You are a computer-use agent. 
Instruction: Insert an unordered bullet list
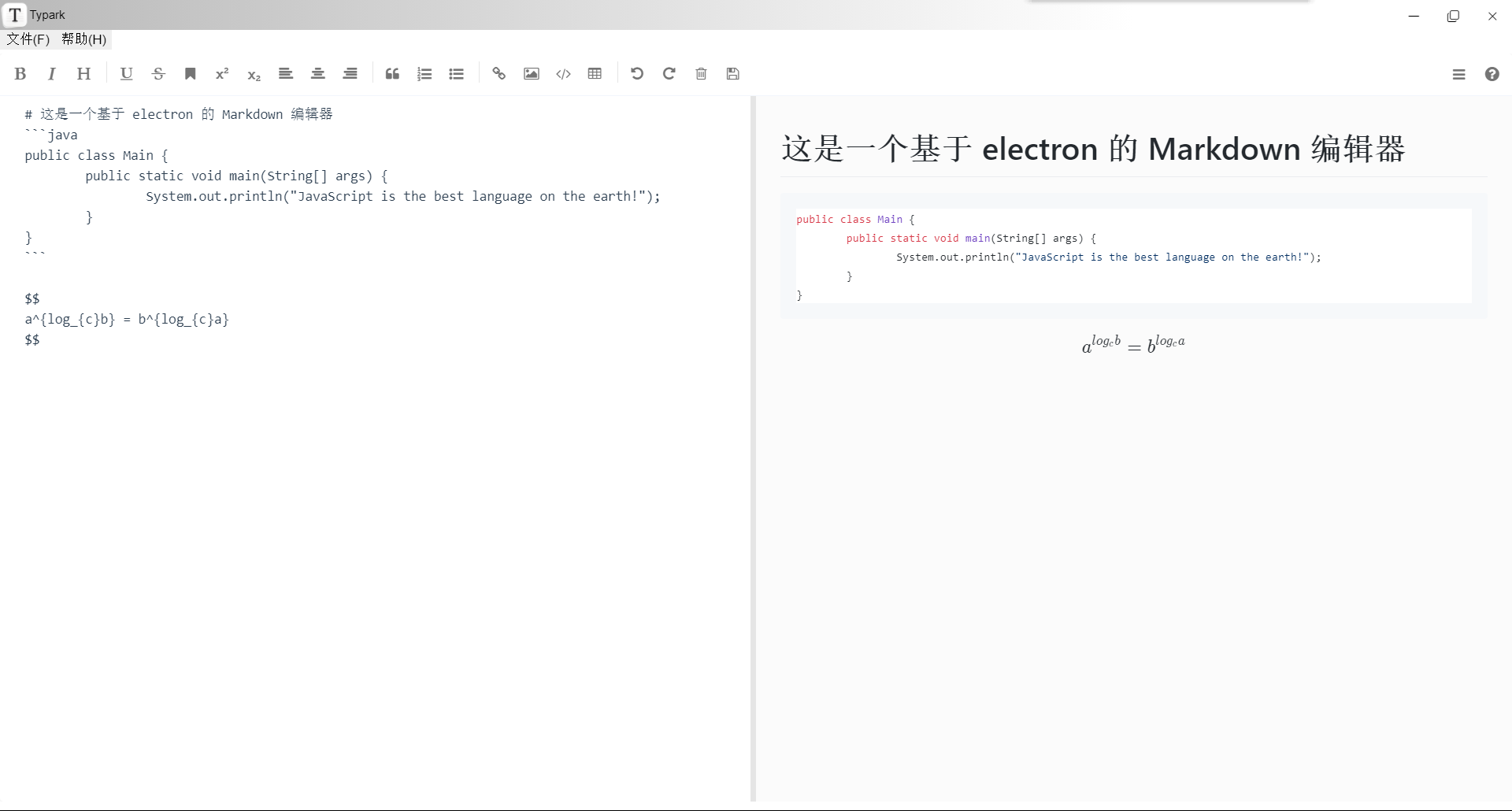[457, 74]
